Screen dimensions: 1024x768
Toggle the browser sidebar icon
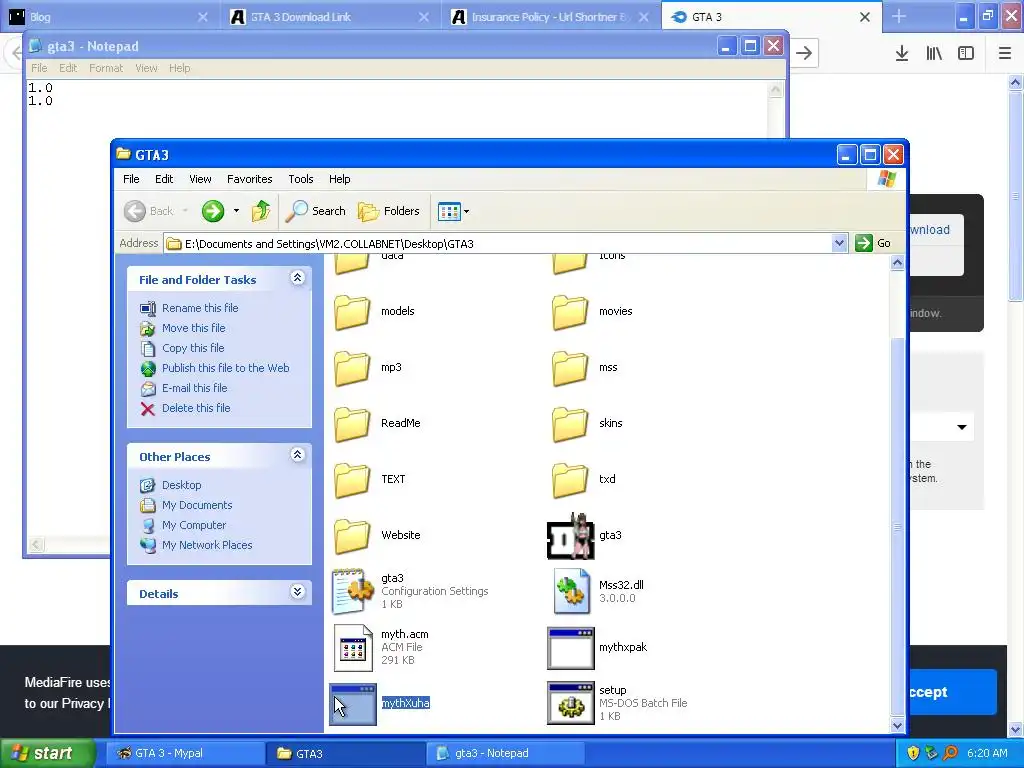coord(966,54)
